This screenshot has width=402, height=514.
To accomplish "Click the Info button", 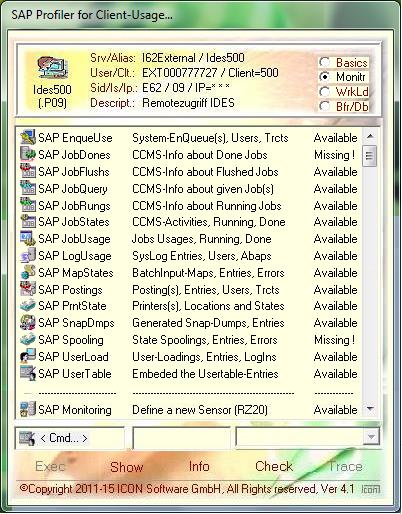I will pos(199,466).
